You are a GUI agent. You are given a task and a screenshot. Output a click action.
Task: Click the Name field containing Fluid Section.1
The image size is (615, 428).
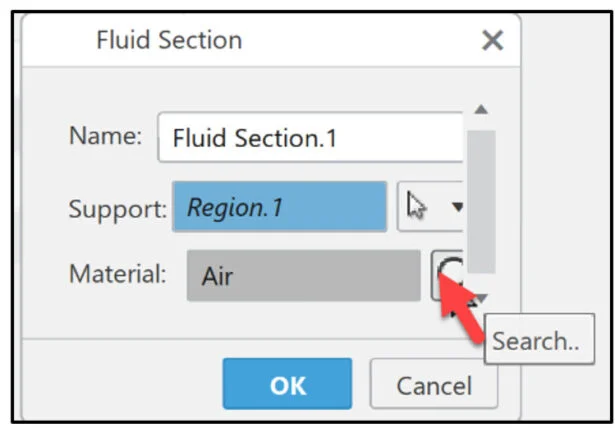310,138
